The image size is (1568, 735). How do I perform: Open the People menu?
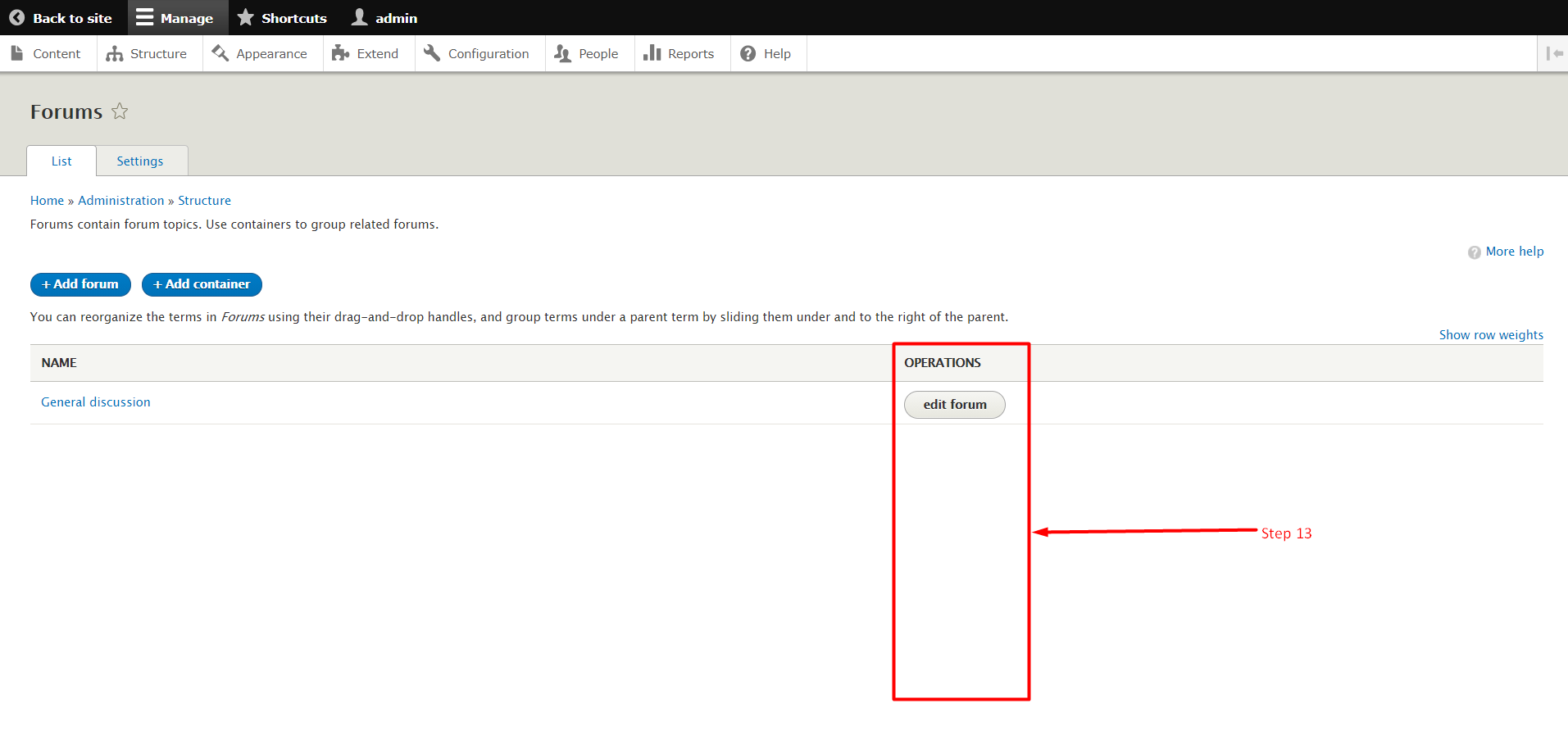(x=588, y=53)
